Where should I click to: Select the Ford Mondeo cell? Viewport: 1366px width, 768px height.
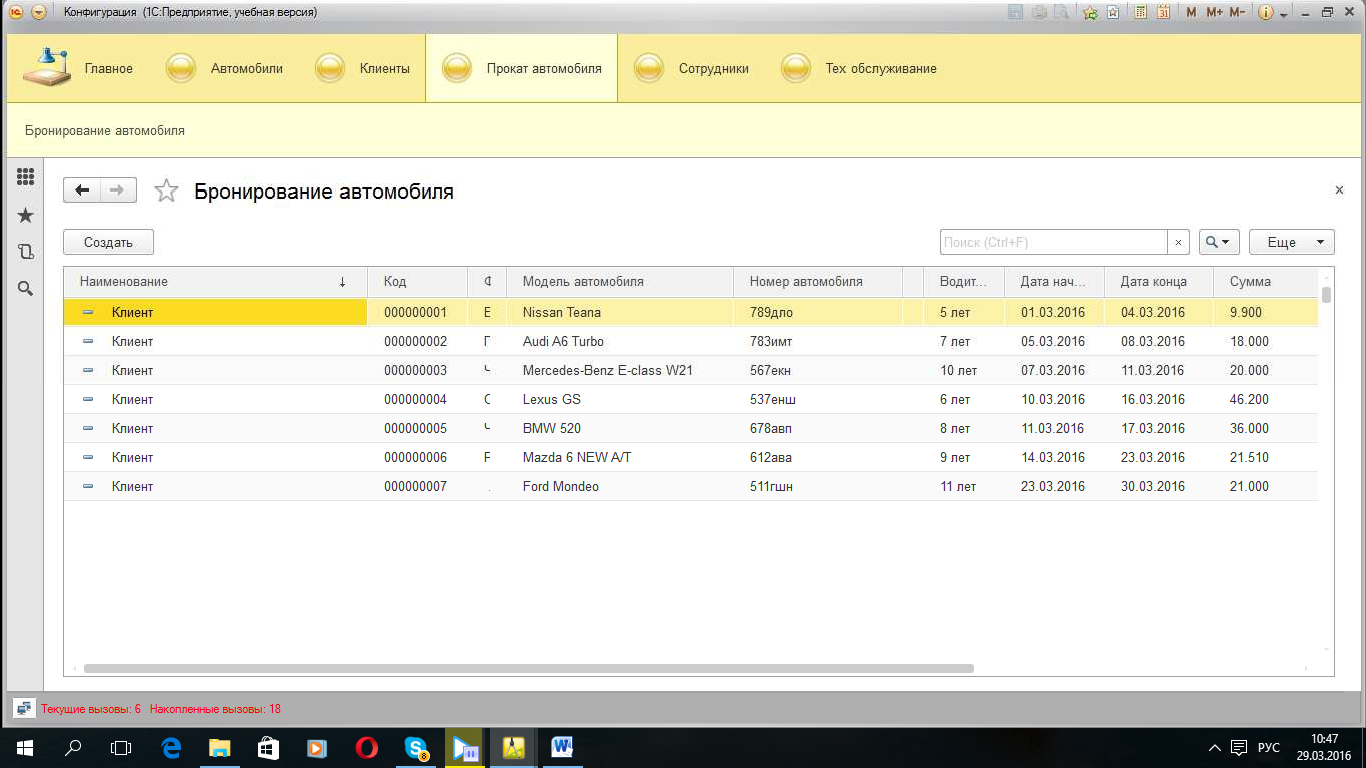click(620, 486)
